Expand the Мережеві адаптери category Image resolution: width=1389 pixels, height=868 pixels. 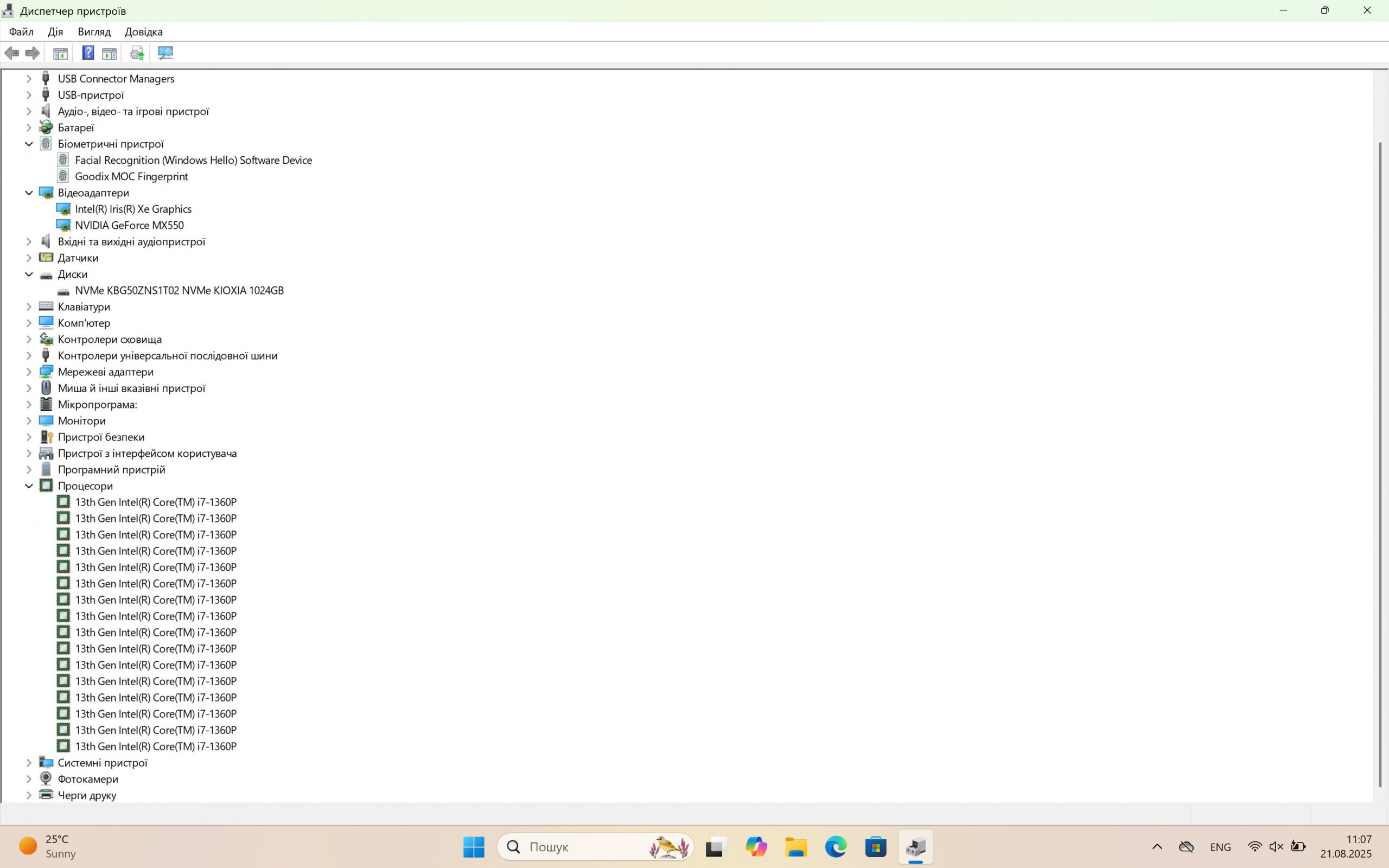coord(29,372)
